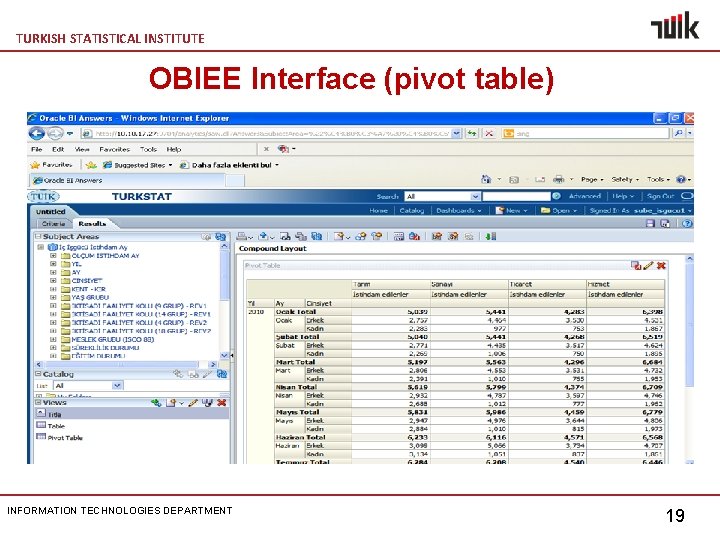The image size is (720, 540).
Task: Expand the KENT - KIR folder
Action: [53, 289]
